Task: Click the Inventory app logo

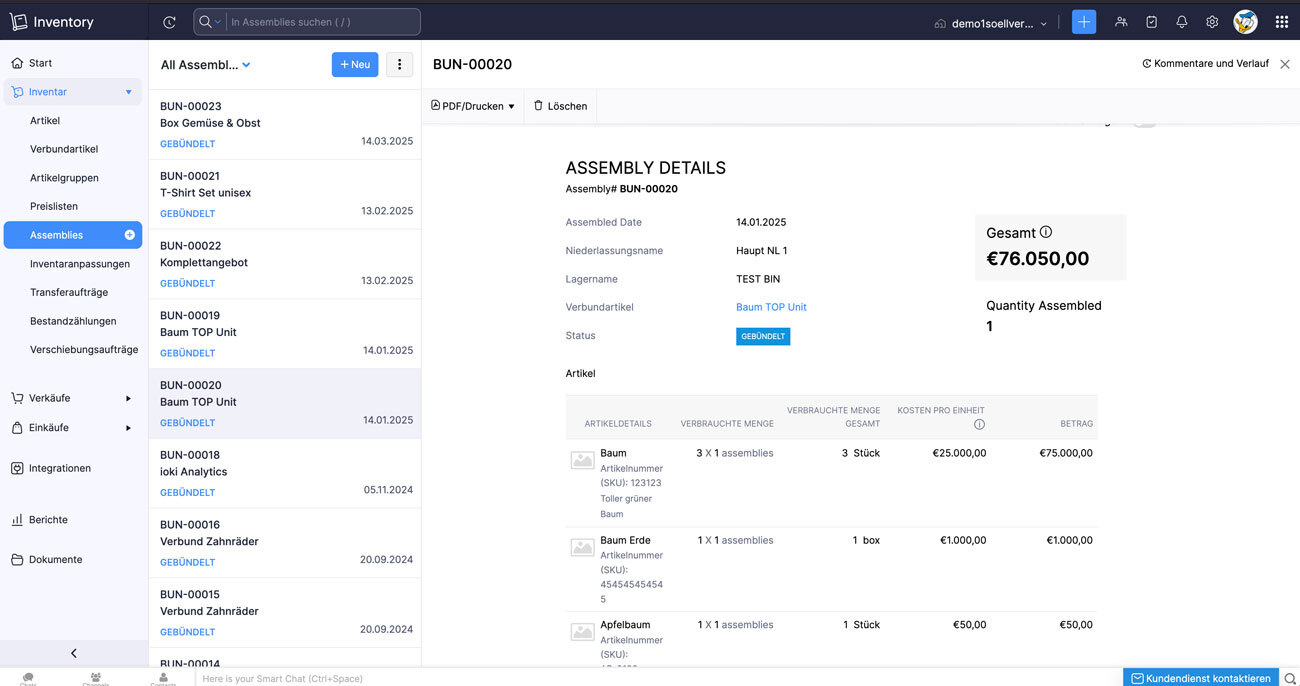Action: (x=52, y=22)
